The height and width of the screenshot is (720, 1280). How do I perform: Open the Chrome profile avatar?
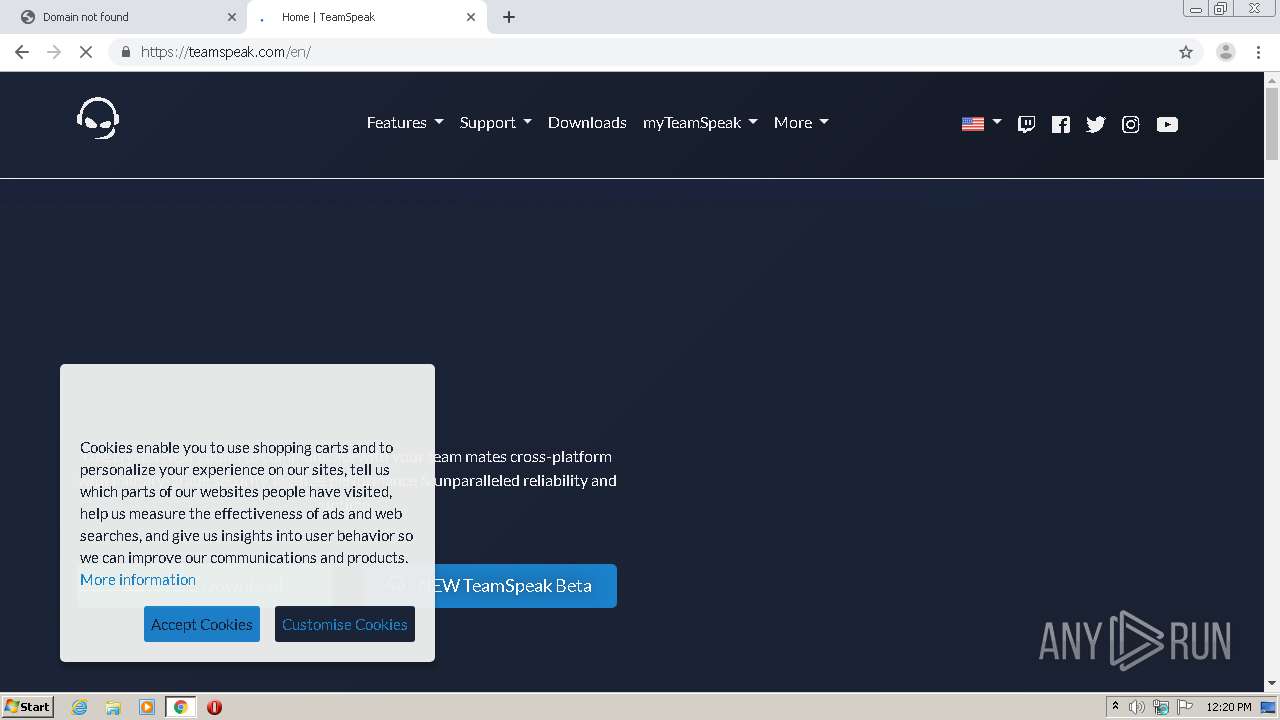pyautogui.click(x=1226, y=52)
